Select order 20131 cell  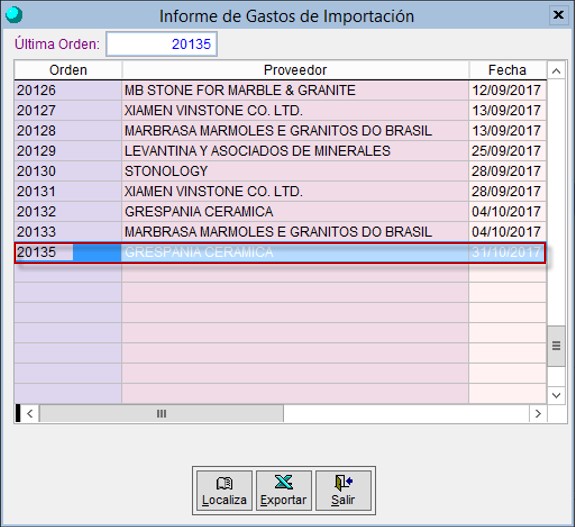[68, 191]
